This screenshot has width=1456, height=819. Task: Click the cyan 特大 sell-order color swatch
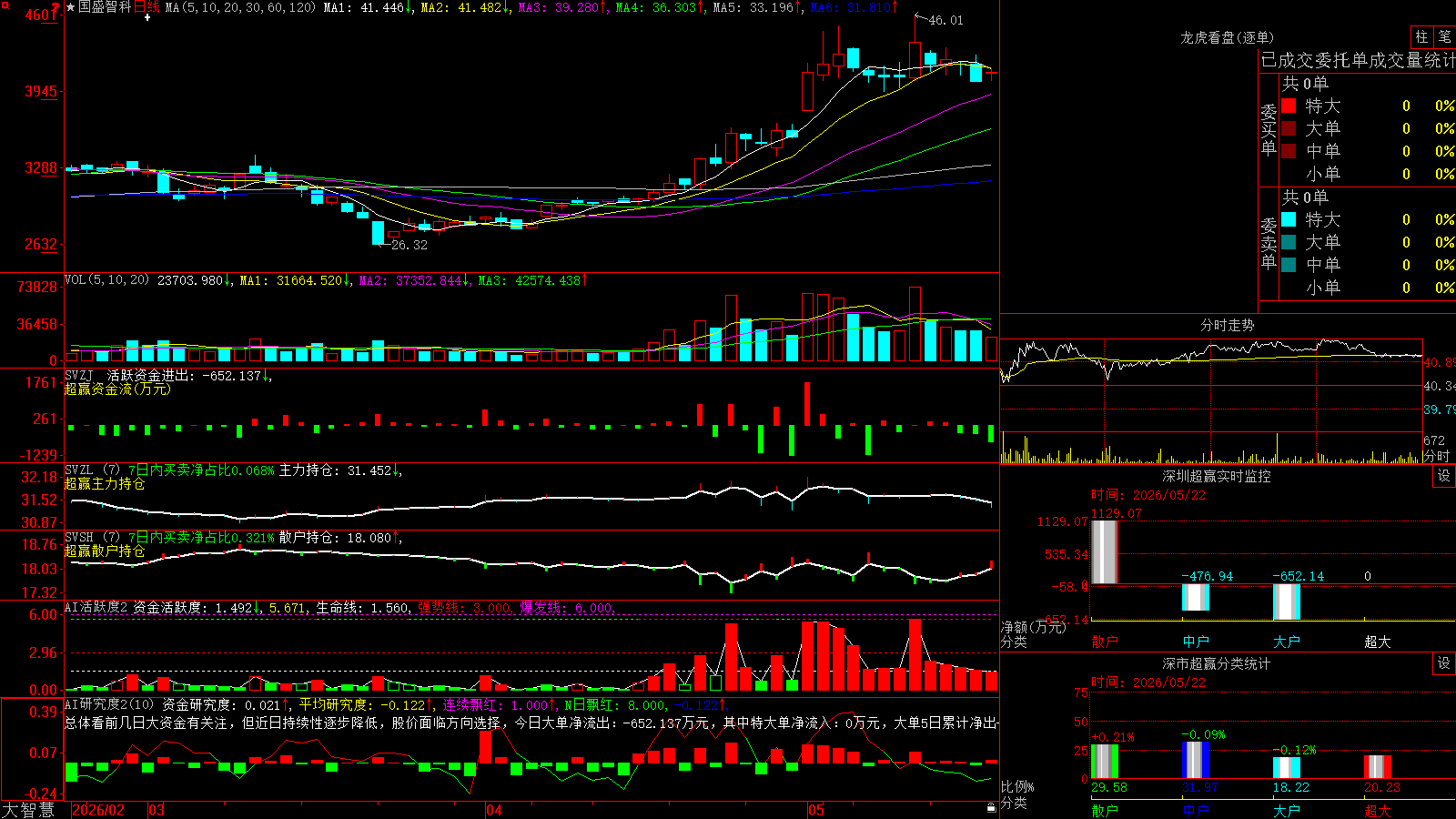1289,219
